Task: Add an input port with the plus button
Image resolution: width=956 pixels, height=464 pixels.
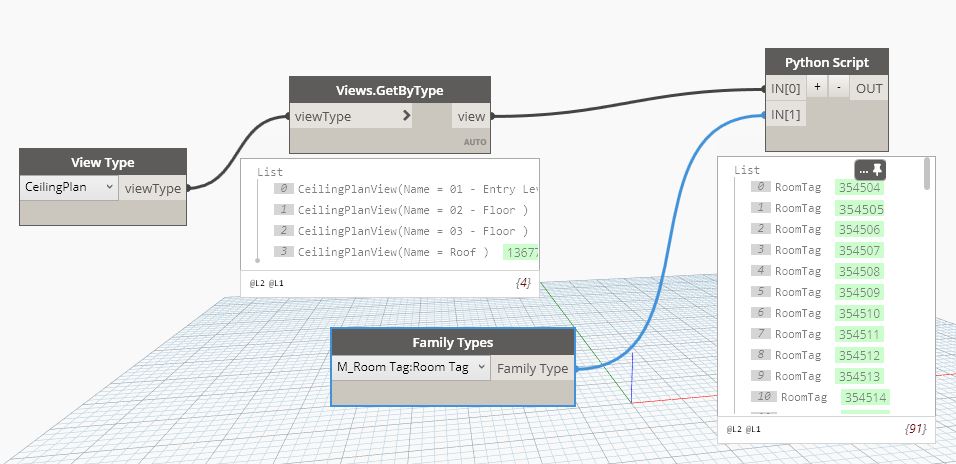Action: (x=817, y=88)
